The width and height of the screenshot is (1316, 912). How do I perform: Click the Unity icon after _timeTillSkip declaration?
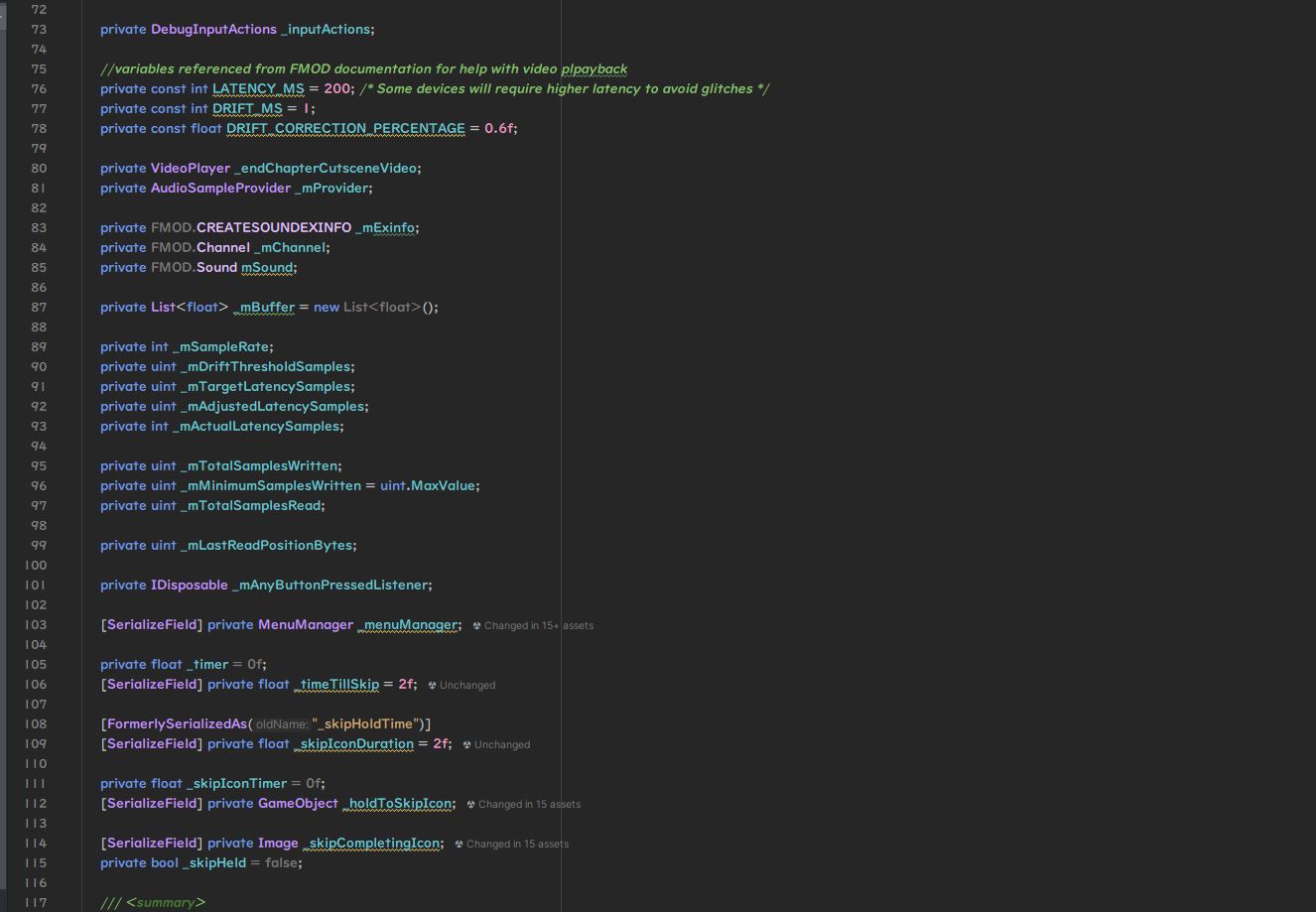[432, 686]
